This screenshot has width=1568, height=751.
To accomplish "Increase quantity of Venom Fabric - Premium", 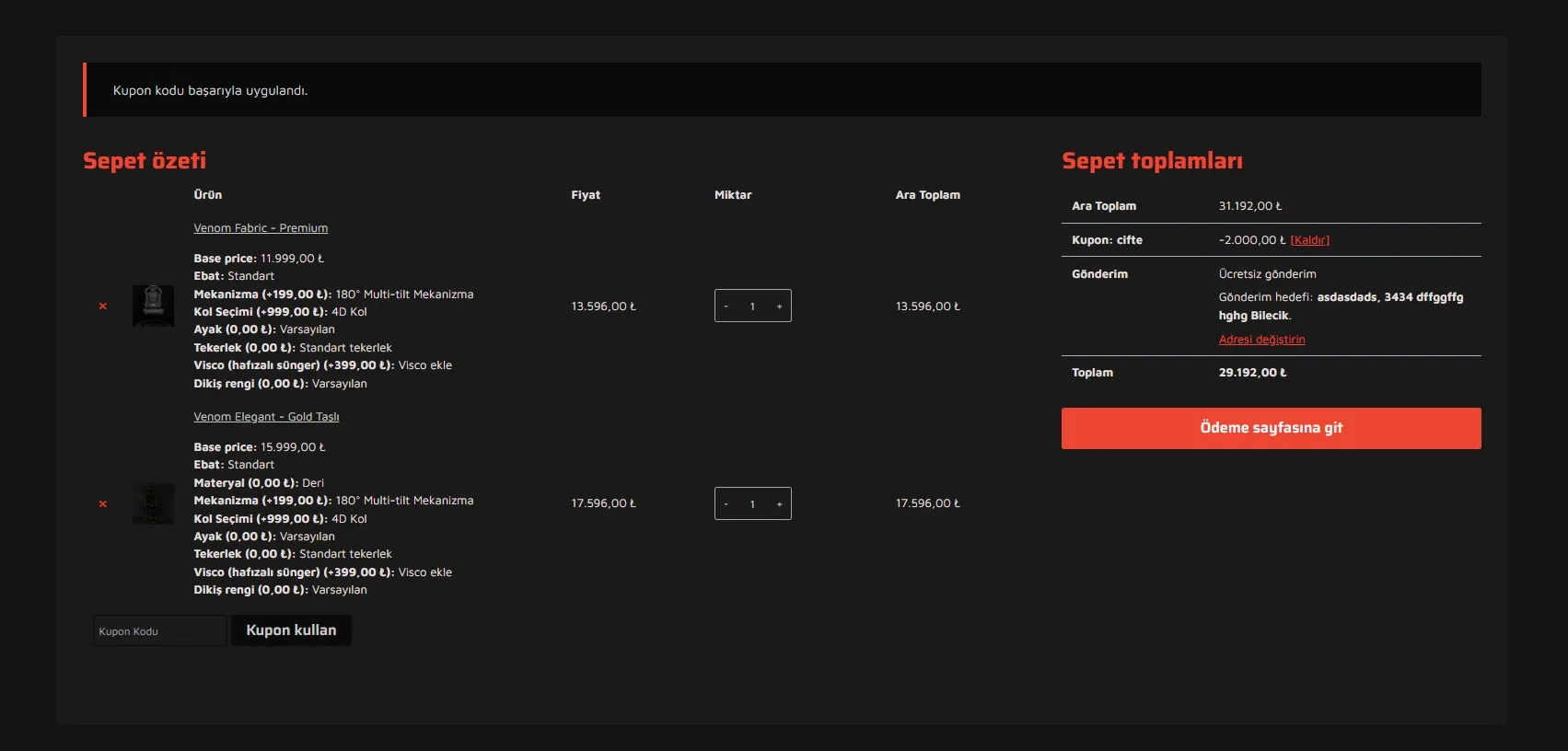I will [779, 306].
